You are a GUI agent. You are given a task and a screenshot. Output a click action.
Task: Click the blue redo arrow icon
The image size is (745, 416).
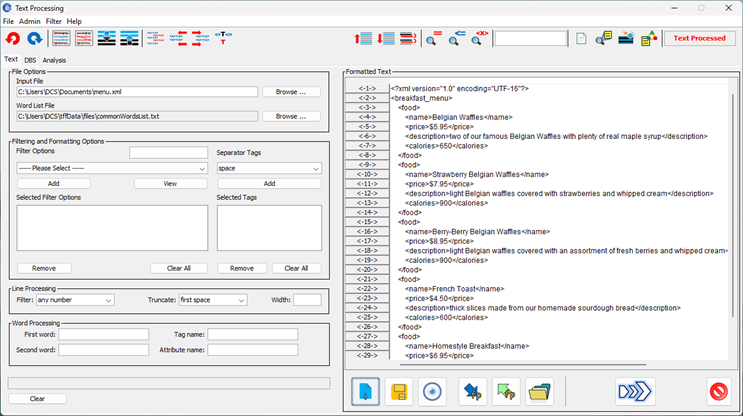pos(35,38)
